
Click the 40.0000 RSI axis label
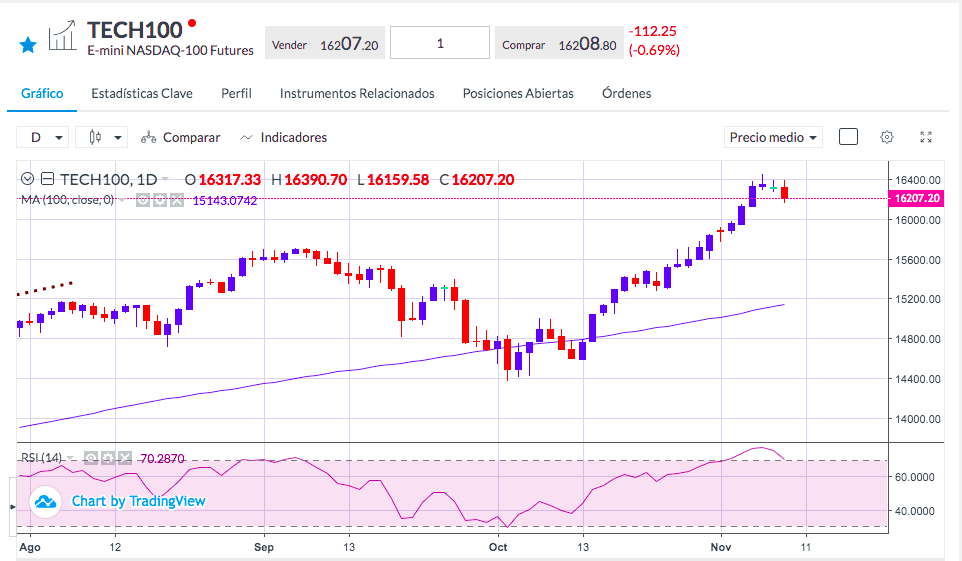[x=915, y=511]
